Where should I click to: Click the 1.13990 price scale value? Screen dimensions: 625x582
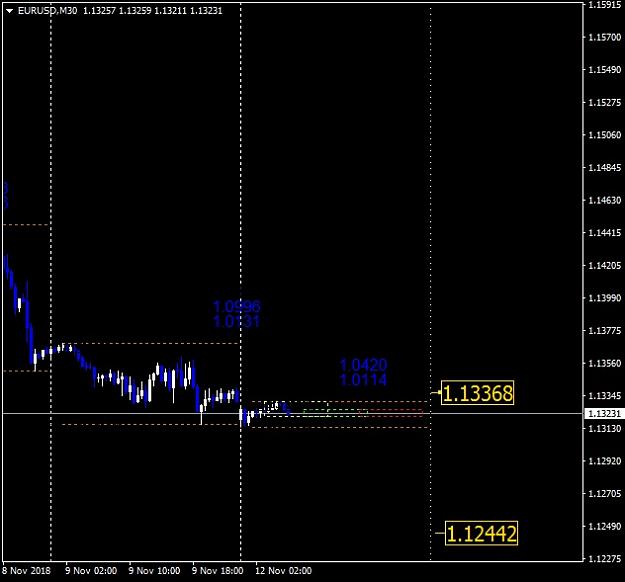605,298
